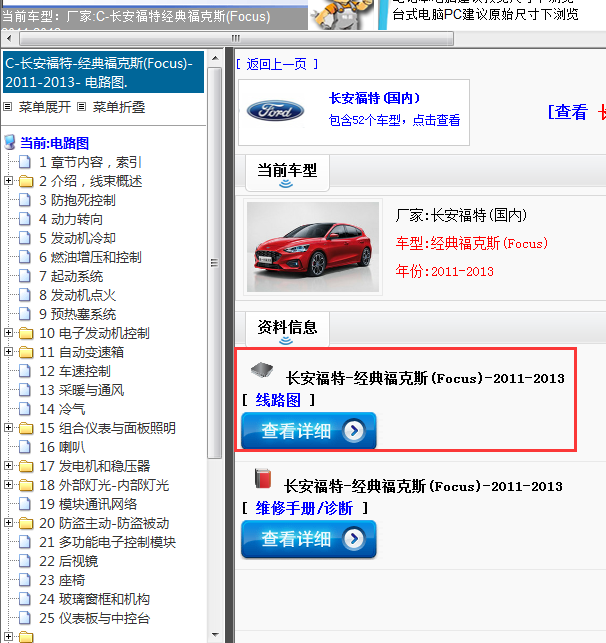Select 菜单展开 to expand the menu
The image size is (606, 643).
(45, 107)
